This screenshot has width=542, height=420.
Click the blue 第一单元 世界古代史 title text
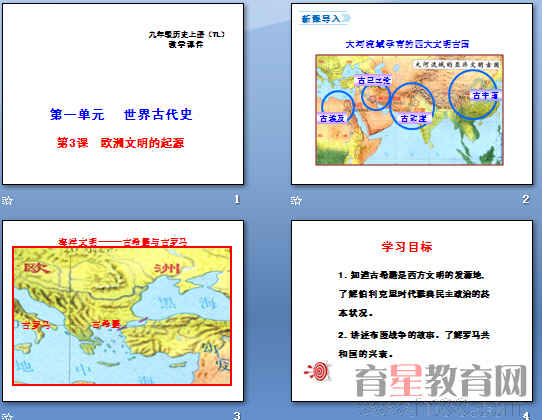point(121,114)
